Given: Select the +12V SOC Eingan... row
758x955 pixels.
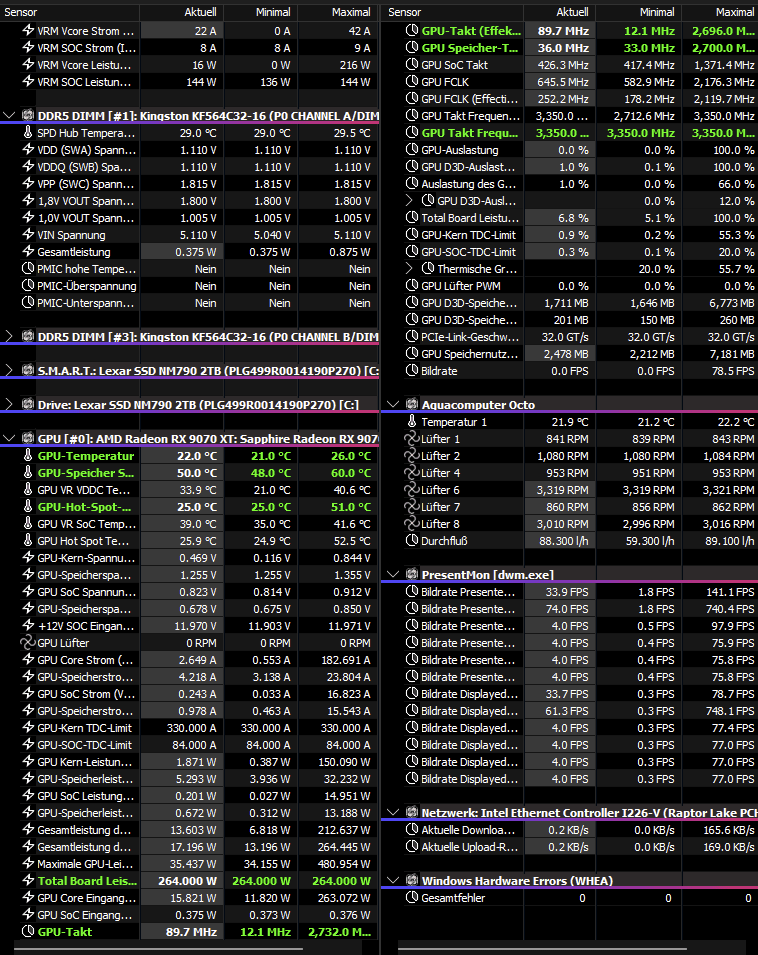Looking at the screenshot, I should [x=189, y=626].
